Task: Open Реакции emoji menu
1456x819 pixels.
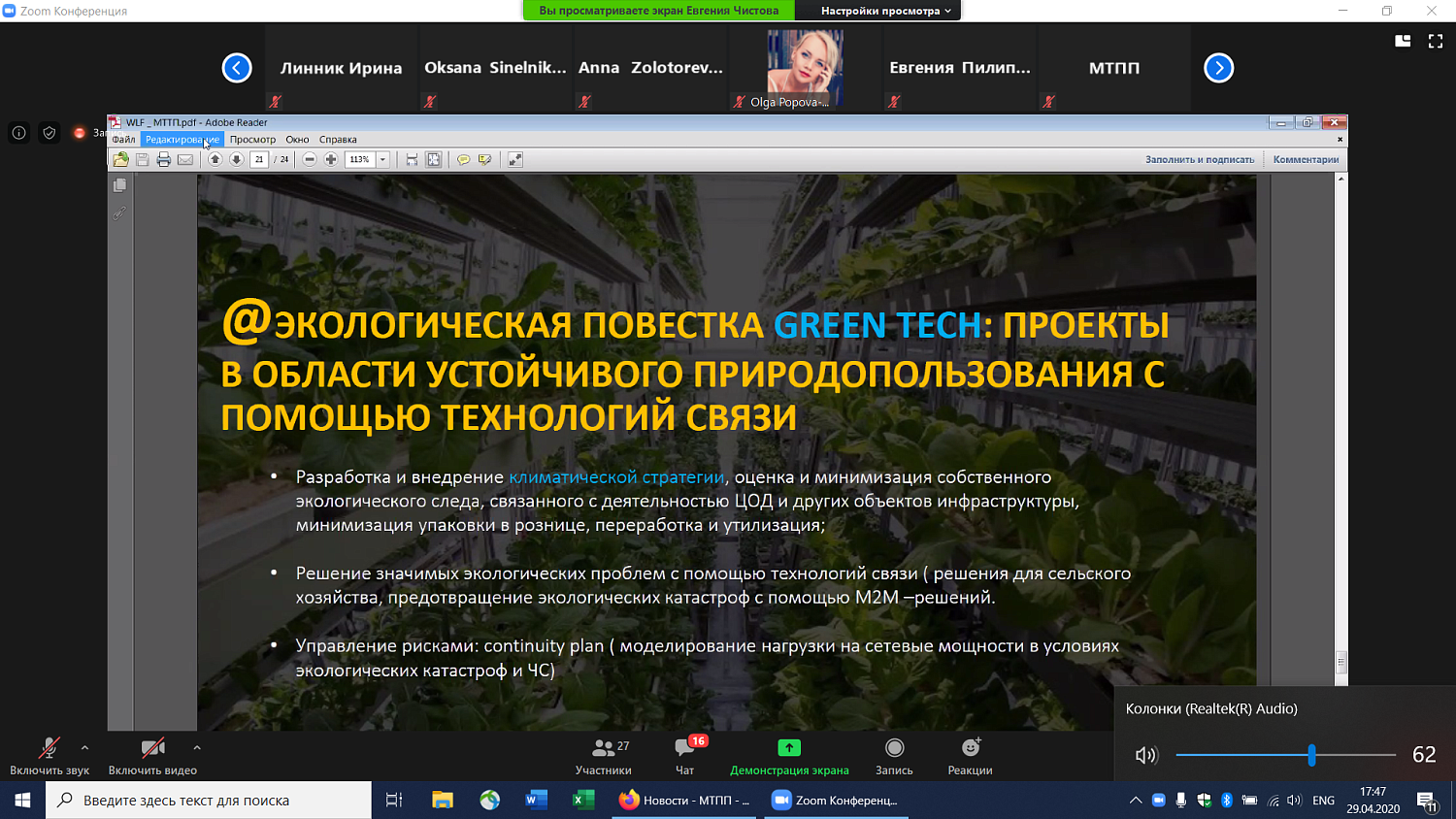Action: (970, 756)
